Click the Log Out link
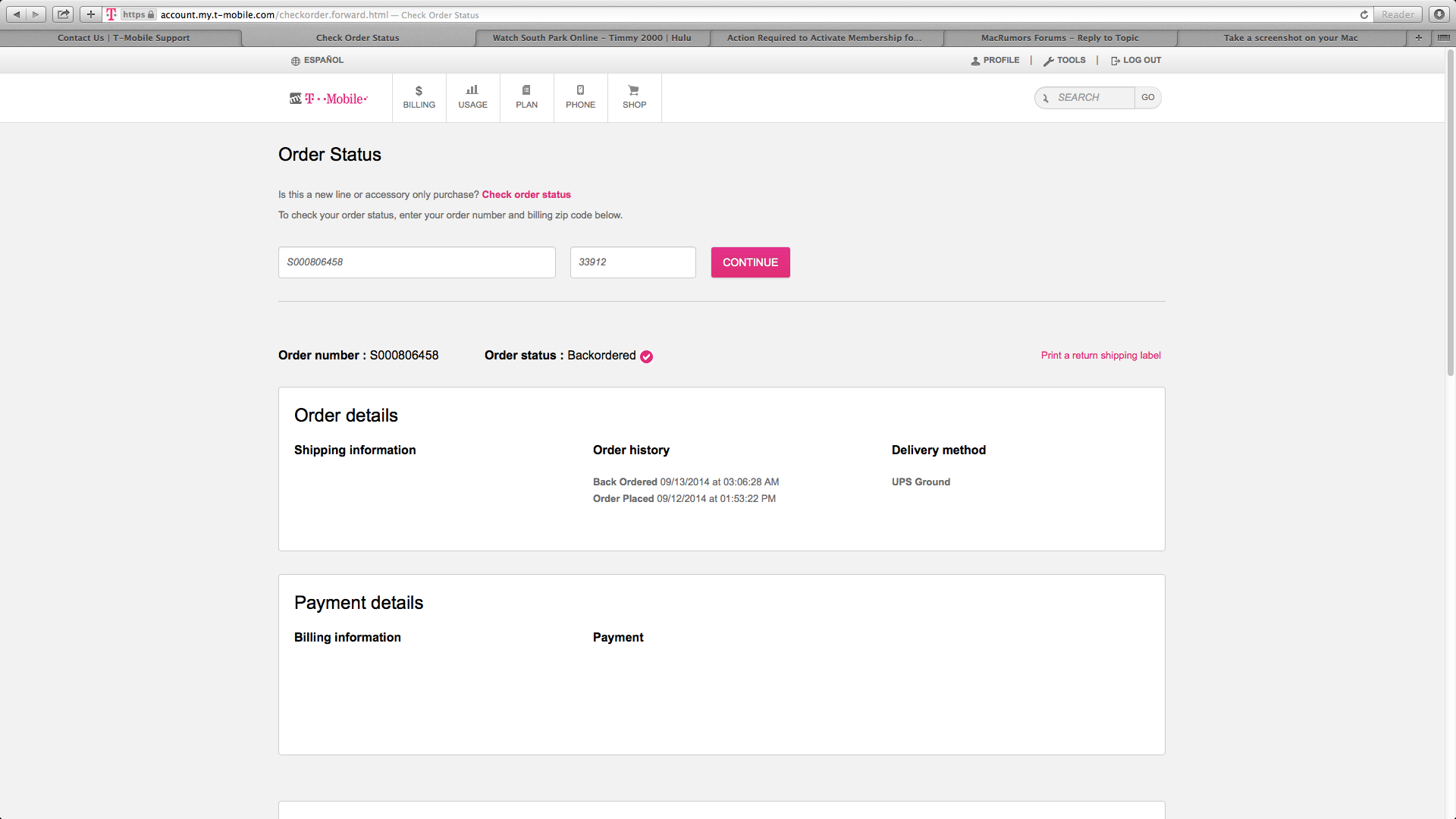The image size is (1456, 819). (x=1136, y=60)
